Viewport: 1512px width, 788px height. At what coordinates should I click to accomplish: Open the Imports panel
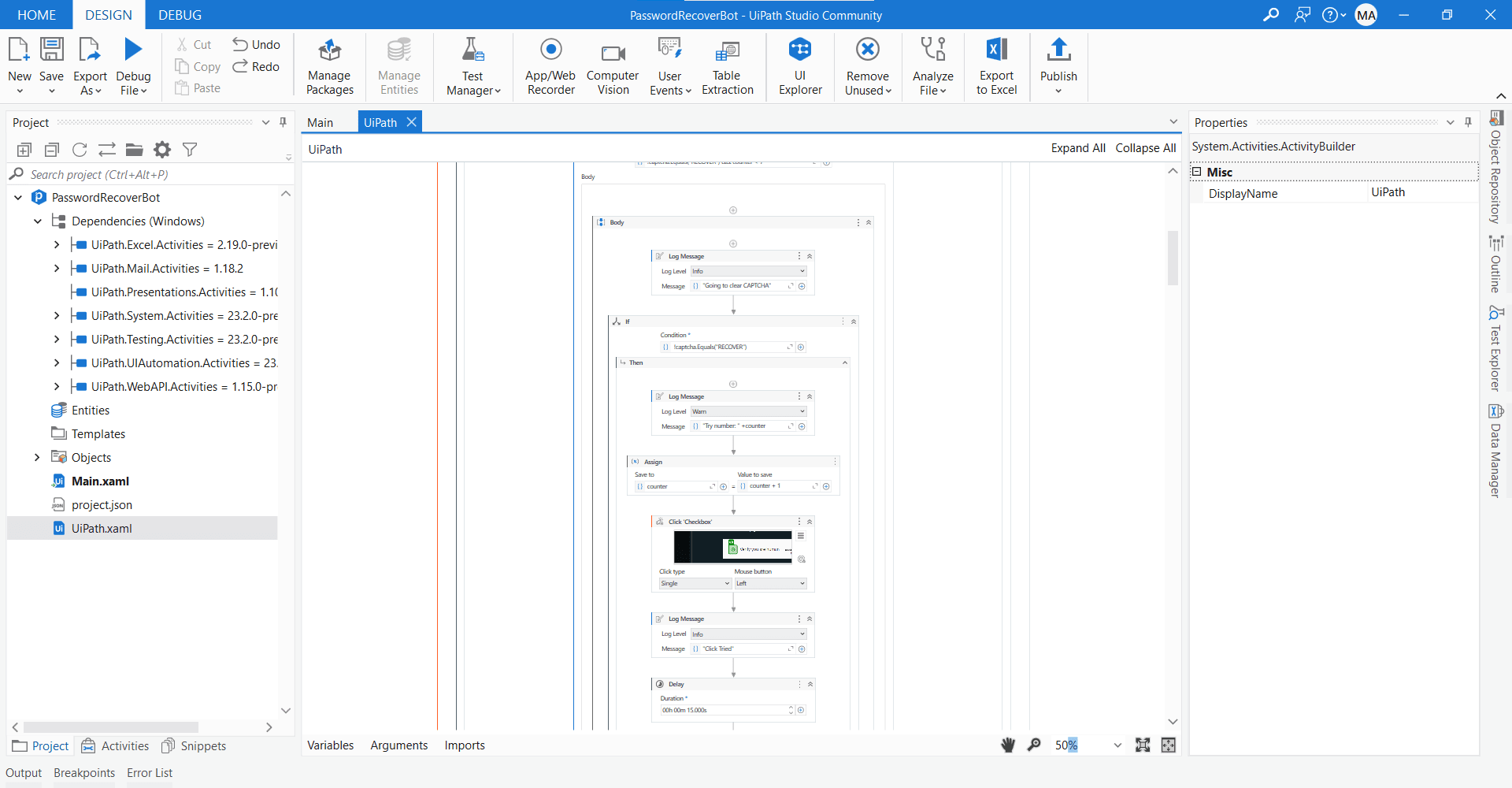coord(465,745)
